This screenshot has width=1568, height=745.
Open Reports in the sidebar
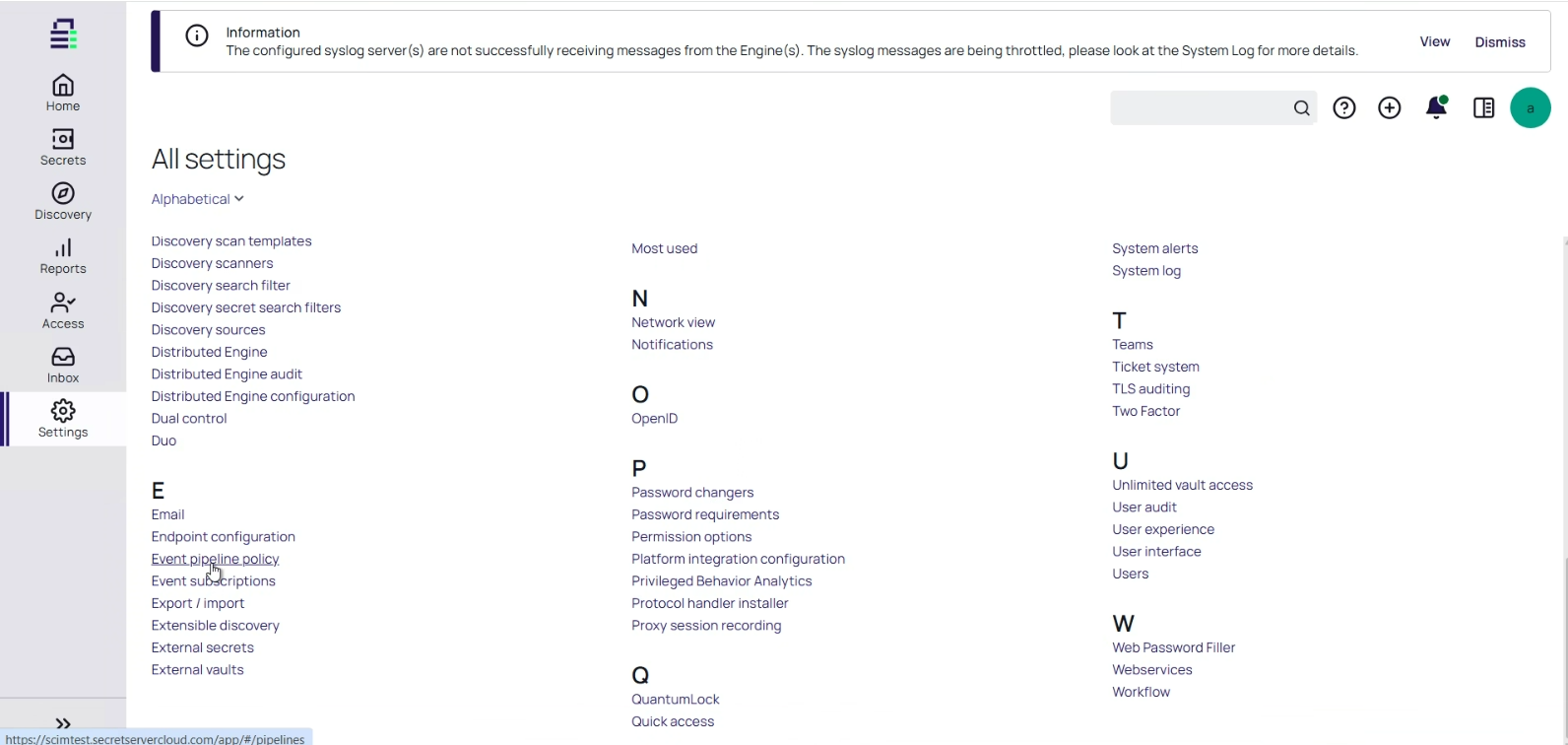[x=63, y=255]
